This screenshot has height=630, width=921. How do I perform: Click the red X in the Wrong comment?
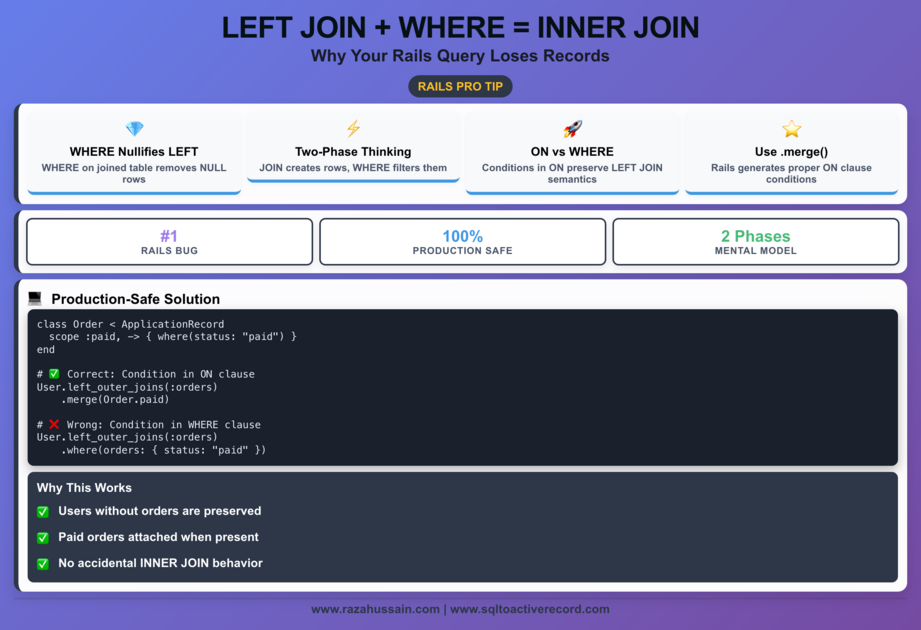coord(54,424)
